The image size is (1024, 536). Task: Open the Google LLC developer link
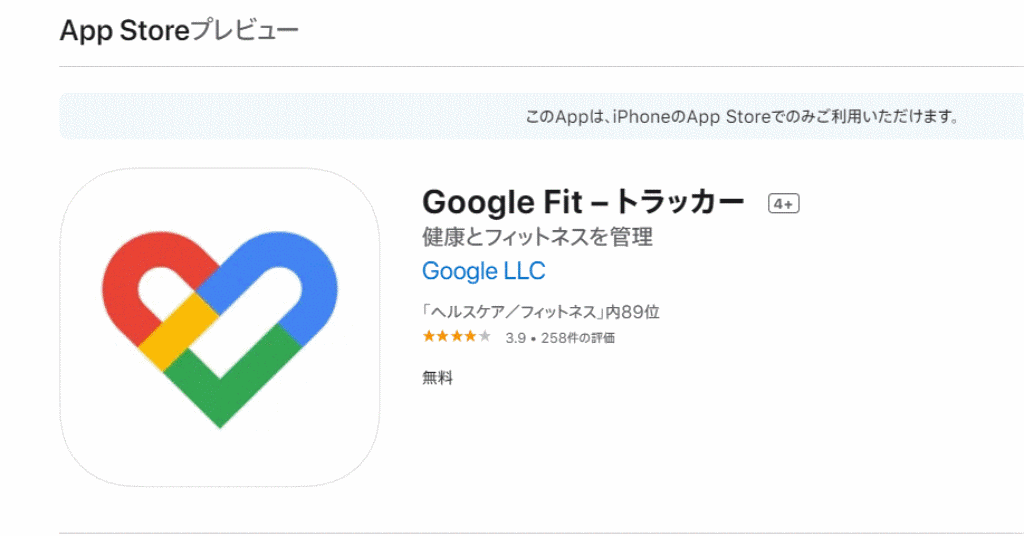483,271
